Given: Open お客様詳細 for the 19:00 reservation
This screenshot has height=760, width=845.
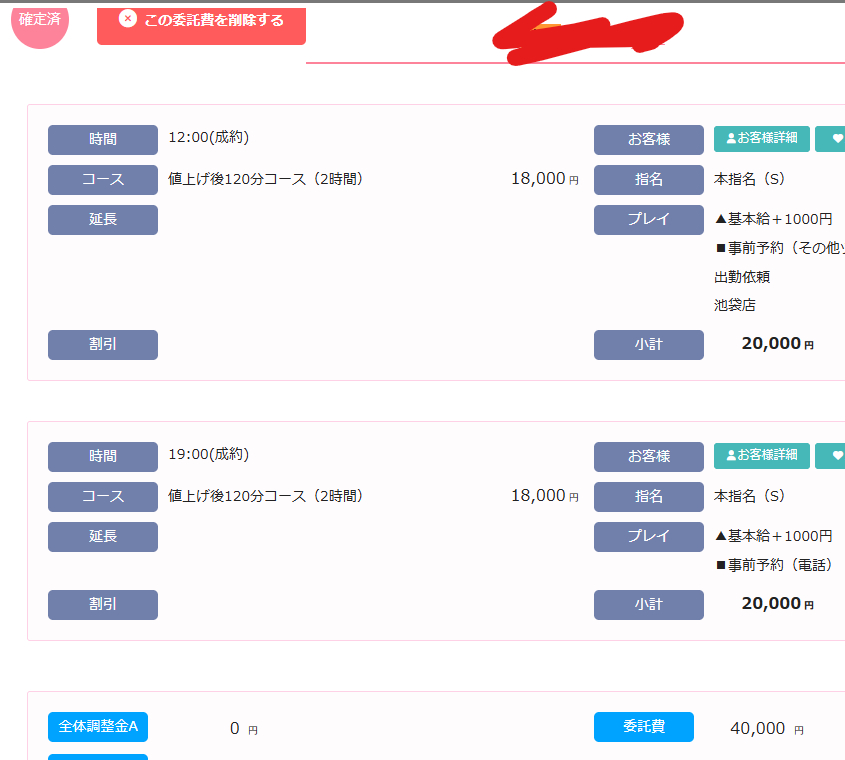Looking at the screenshot, I should coord(761,456).
